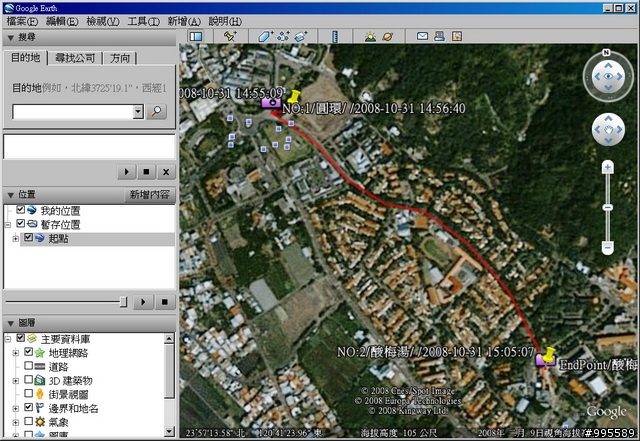Expand the 起點 tree node
640x441 pixels.
pyautogui.click(x=16, y=238)
